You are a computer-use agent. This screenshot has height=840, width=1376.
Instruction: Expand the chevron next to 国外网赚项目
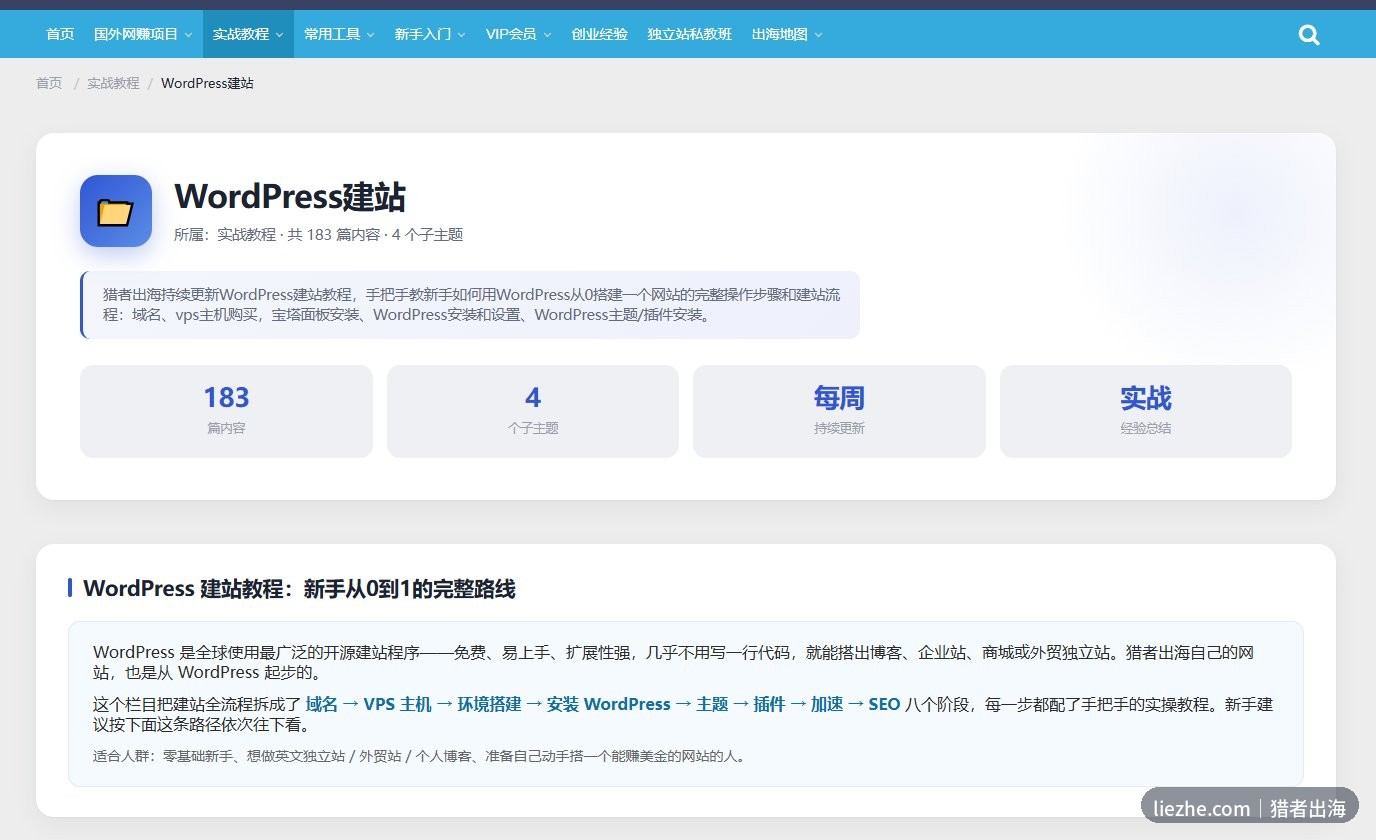point(188,35)
